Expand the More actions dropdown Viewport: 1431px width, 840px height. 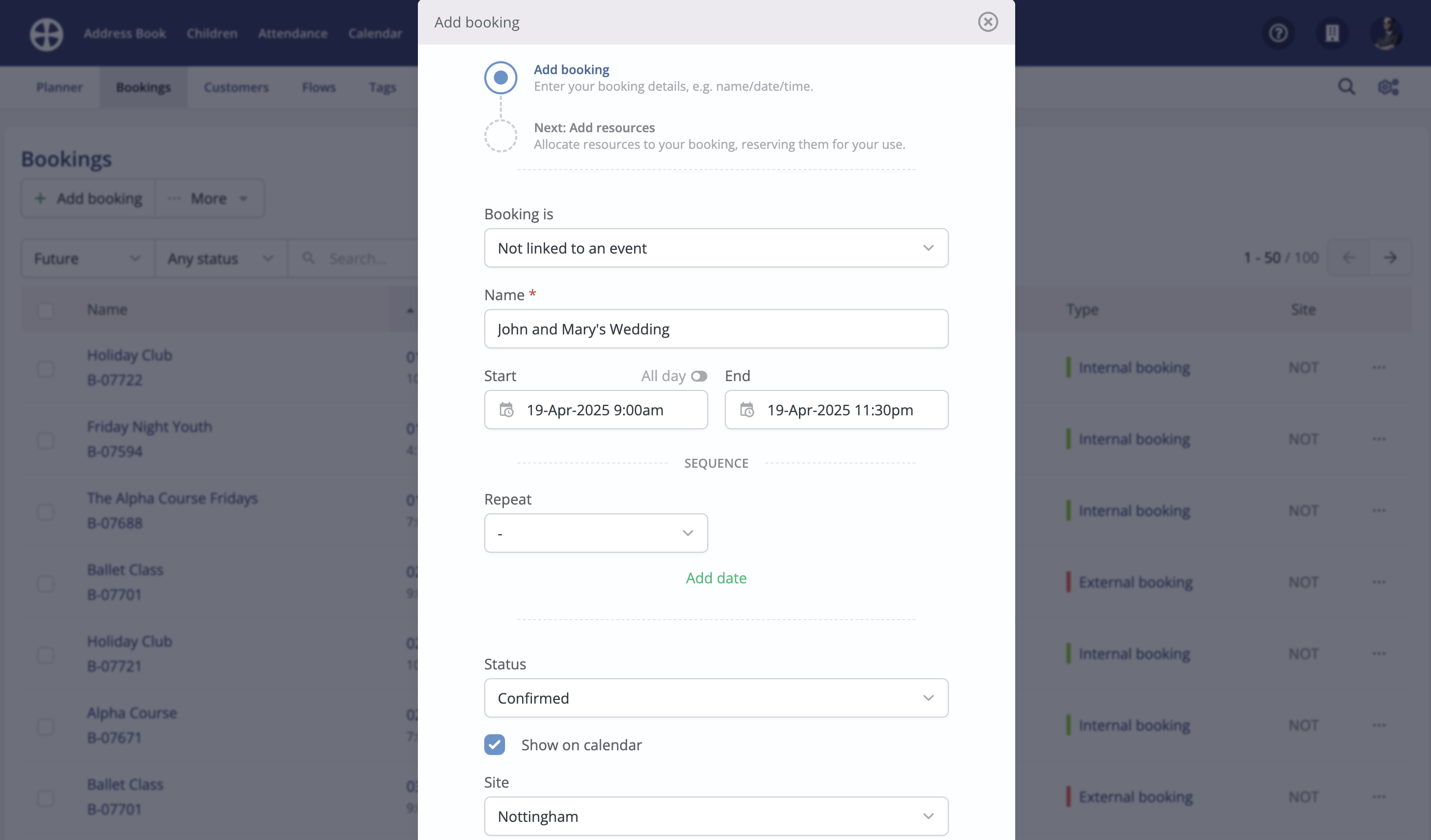(x=209, y=198)
